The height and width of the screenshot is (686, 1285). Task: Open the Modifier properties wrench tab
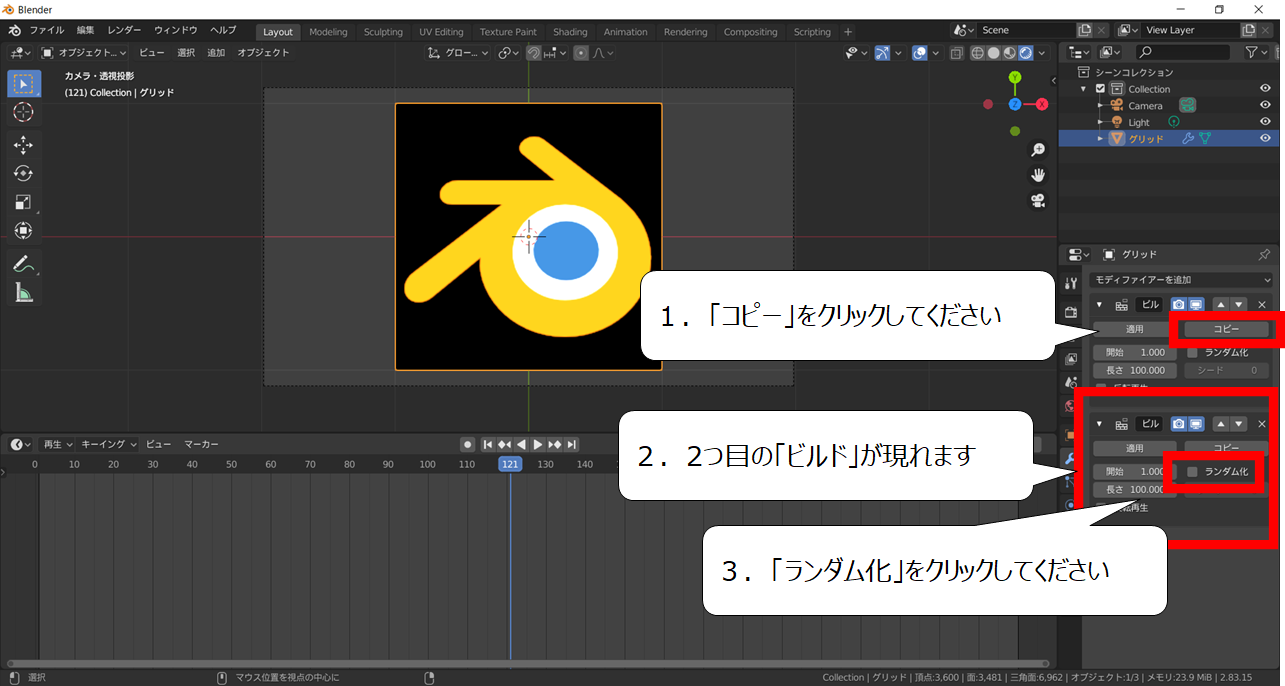(1071, 459)
